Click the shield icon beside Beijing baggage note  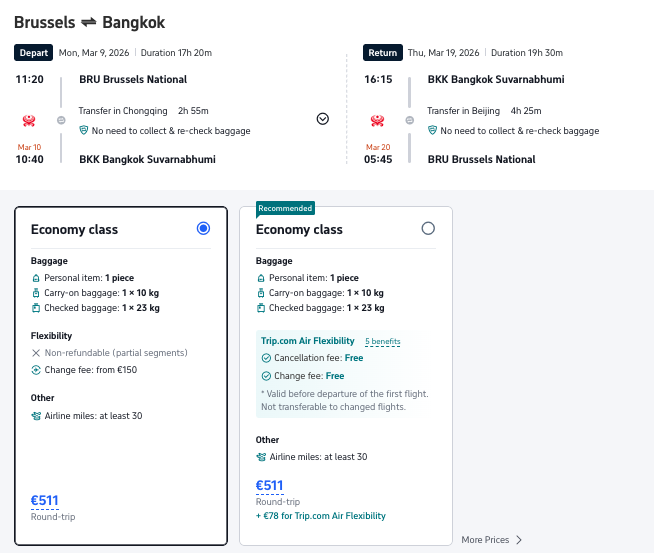pyautogui.click(x=433, y=131)
